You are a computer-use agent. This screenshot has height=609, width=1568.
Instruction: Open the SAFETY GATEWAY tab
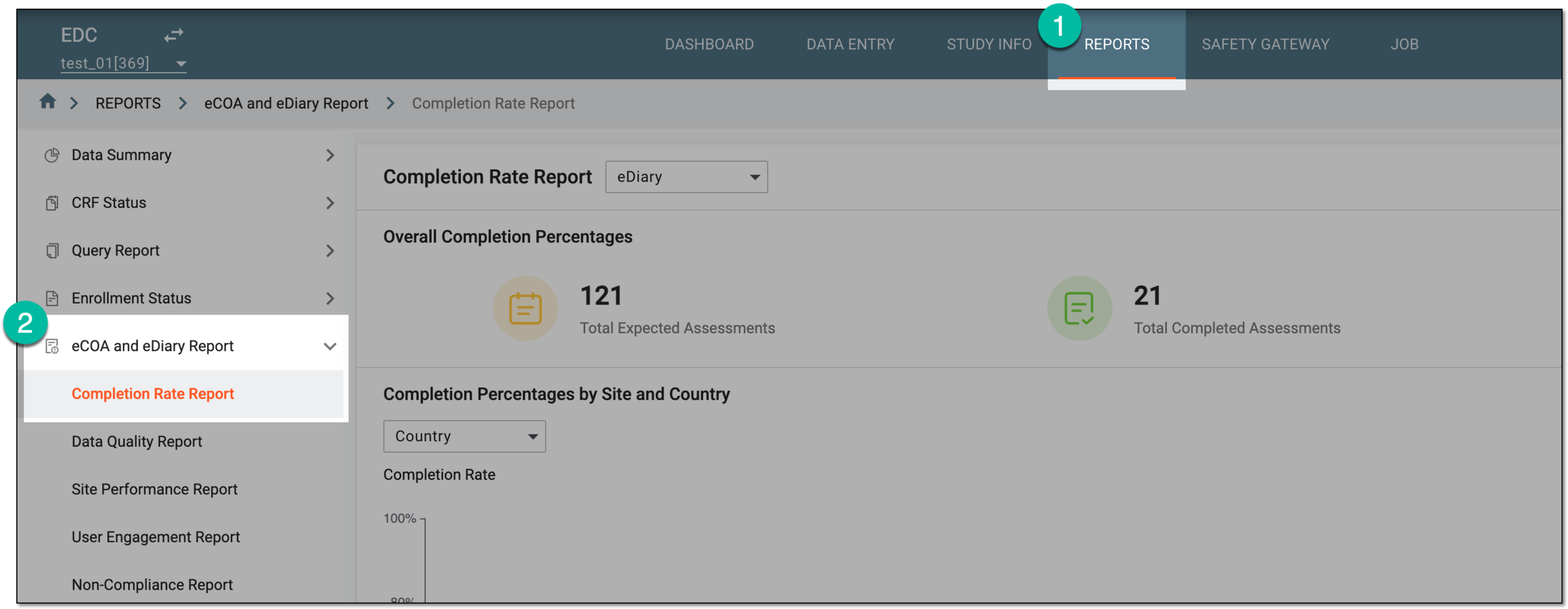pos(1265,45)
